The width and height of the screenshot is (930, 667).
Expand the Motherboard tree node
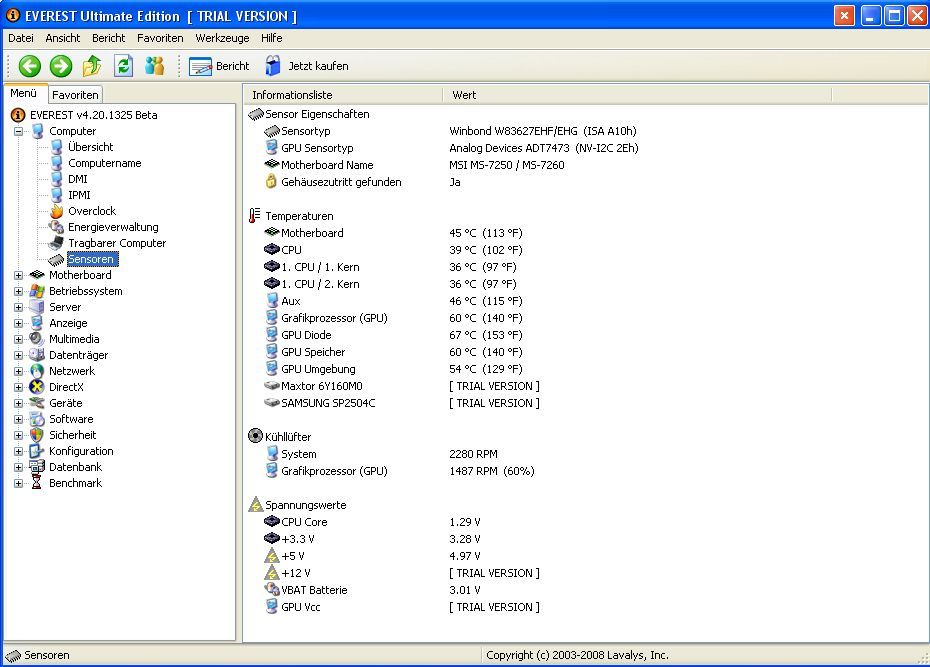pyautogui.click(x=18, y=275)
